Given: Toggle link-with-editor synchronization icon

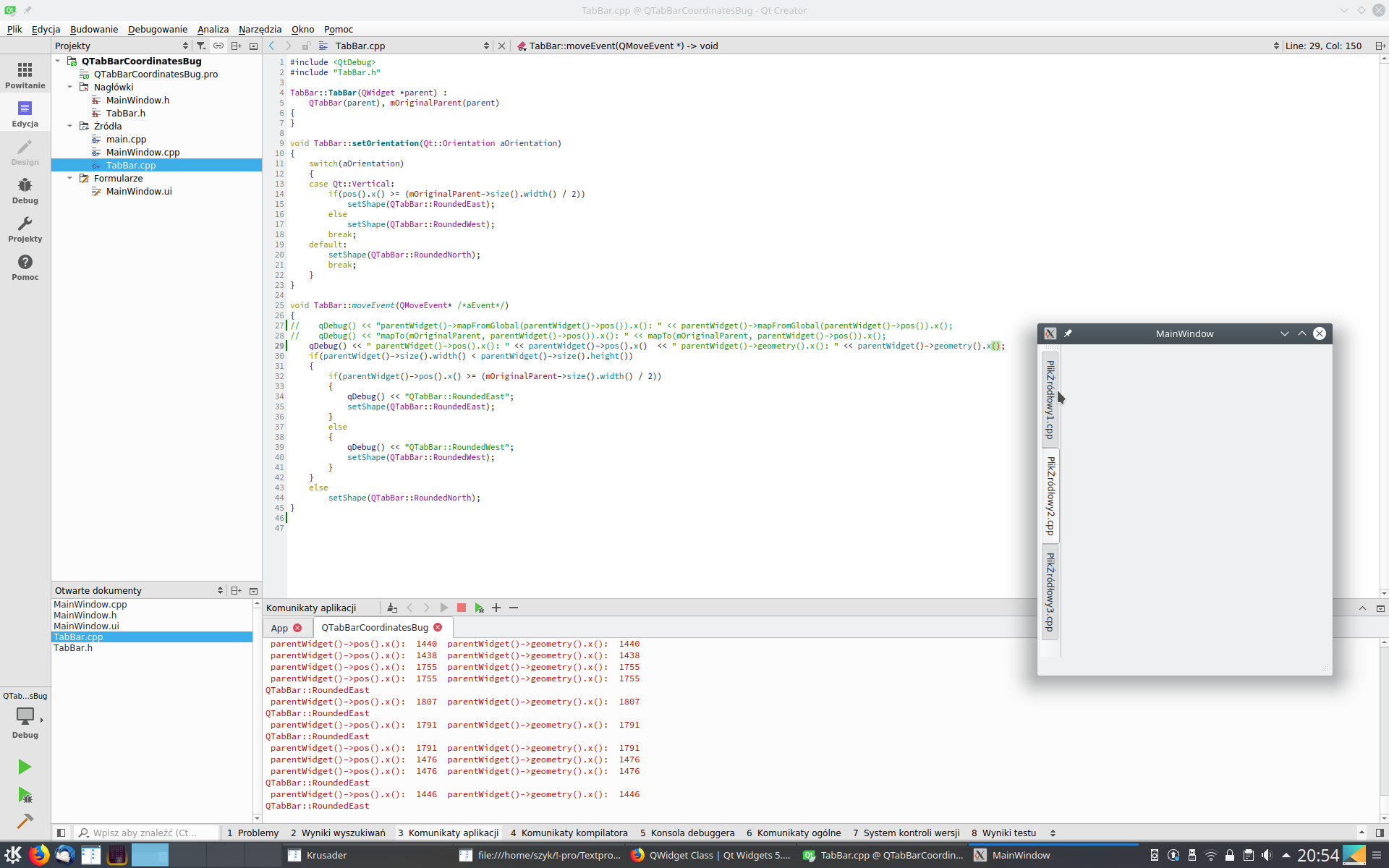Looking at the screenshot, I should click(218, 46).
